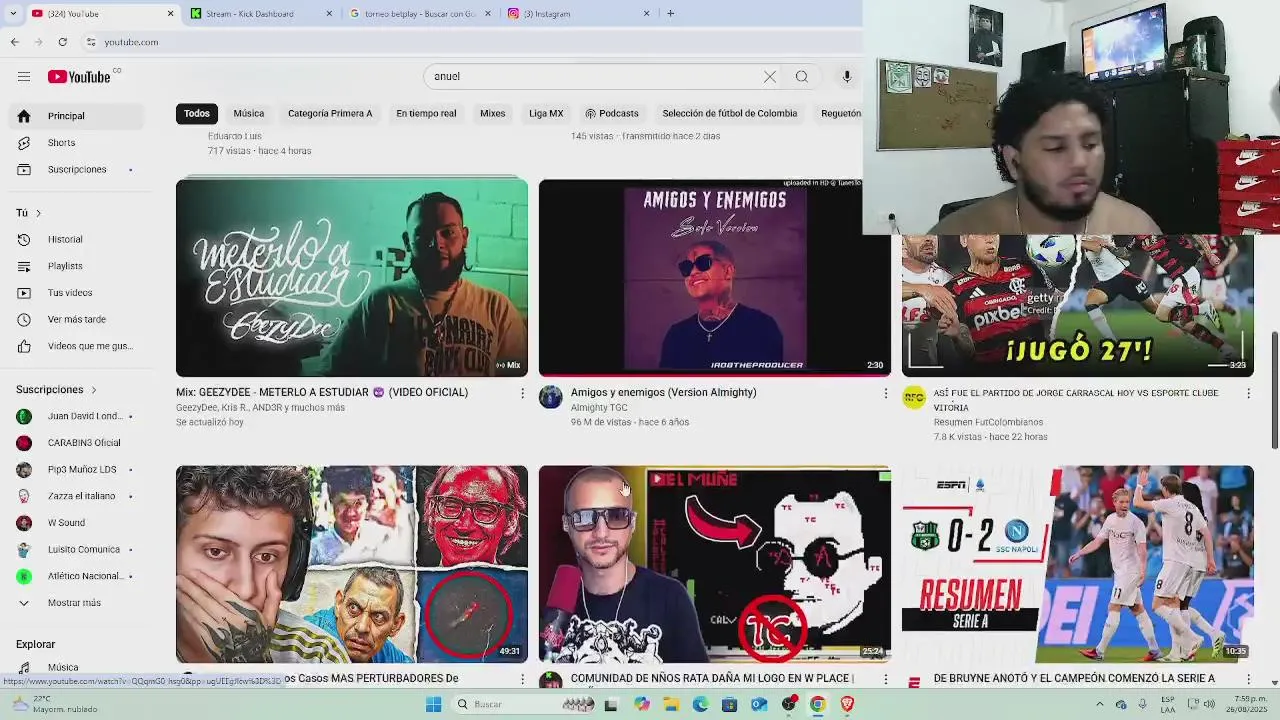Open Brave browser from the taskbar
Viewport: 1280px width, 720px height.
pos(848,704)
